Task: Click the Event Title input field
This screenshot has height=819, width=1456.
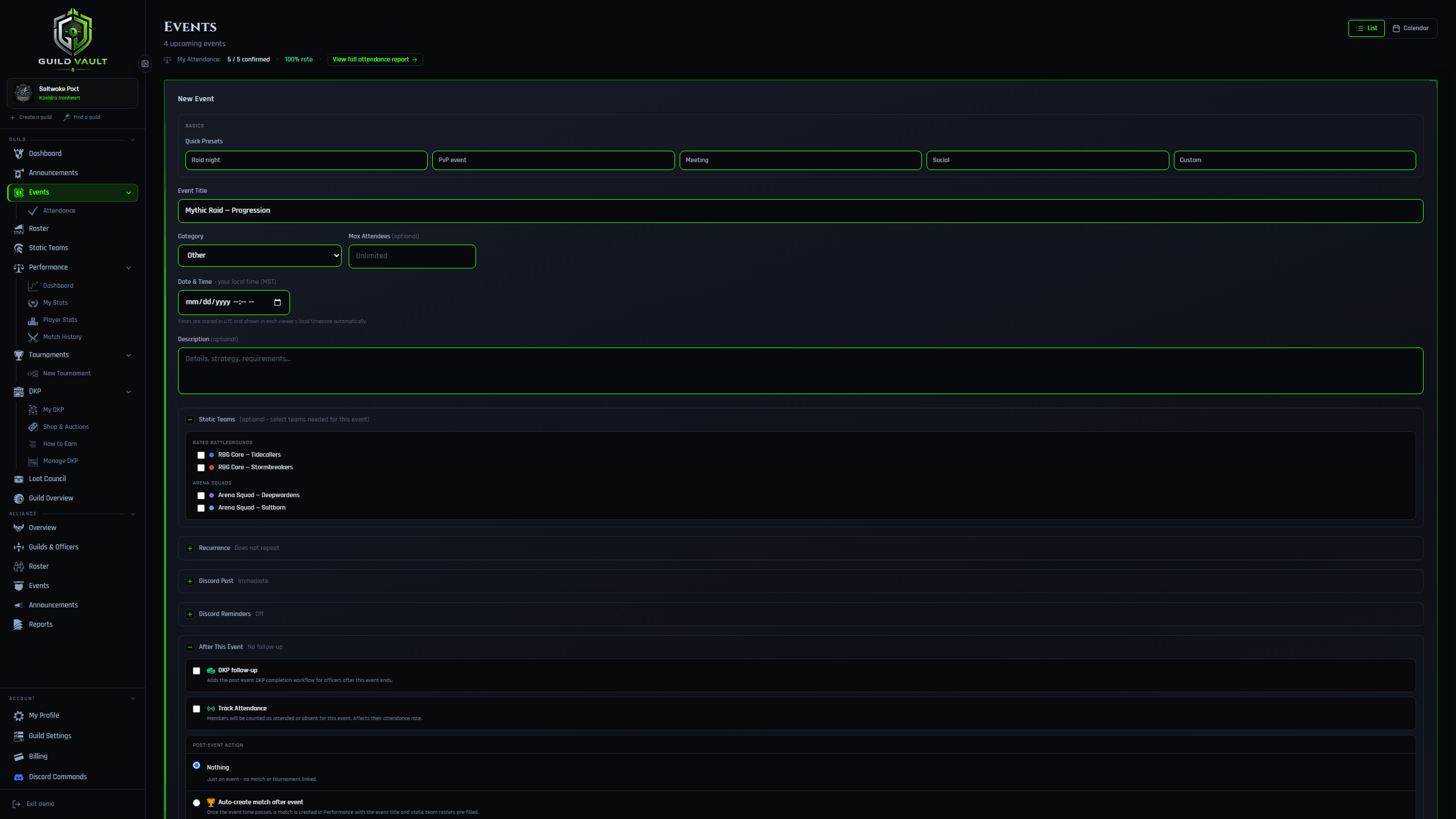Action: [800, 211]
